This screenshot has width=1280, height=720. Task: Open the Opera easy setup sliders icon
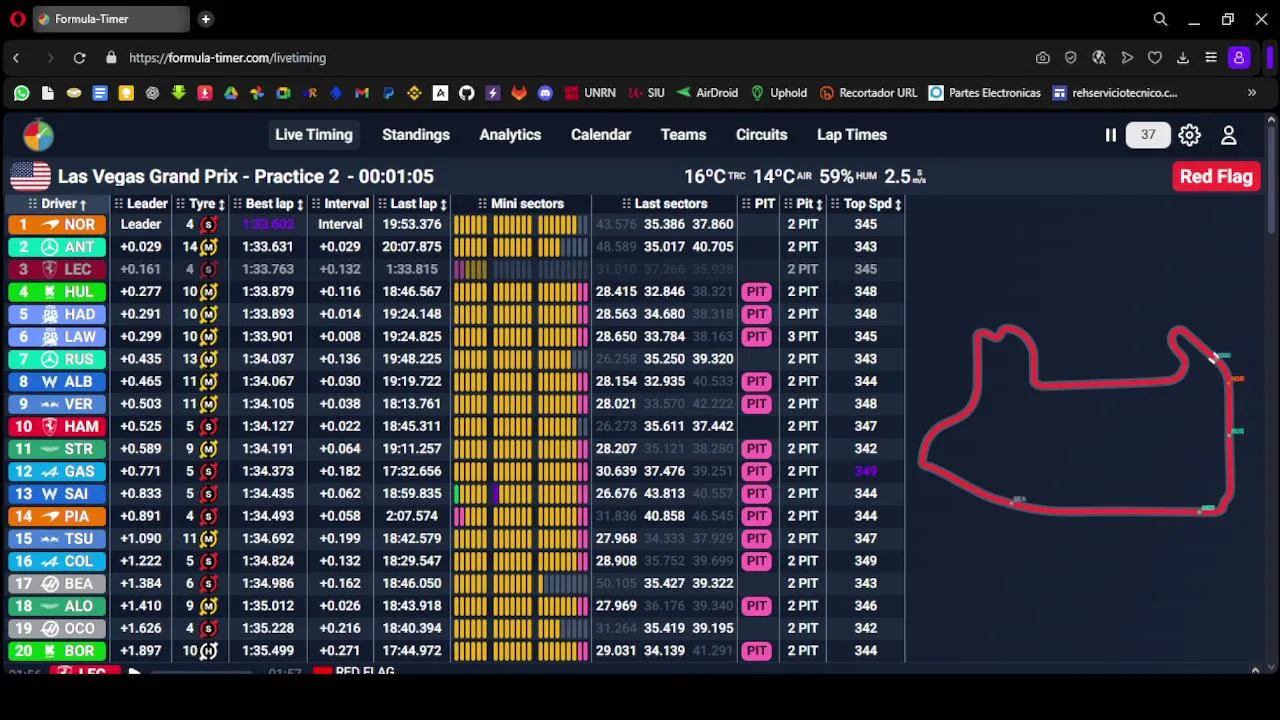[1211, 58]
